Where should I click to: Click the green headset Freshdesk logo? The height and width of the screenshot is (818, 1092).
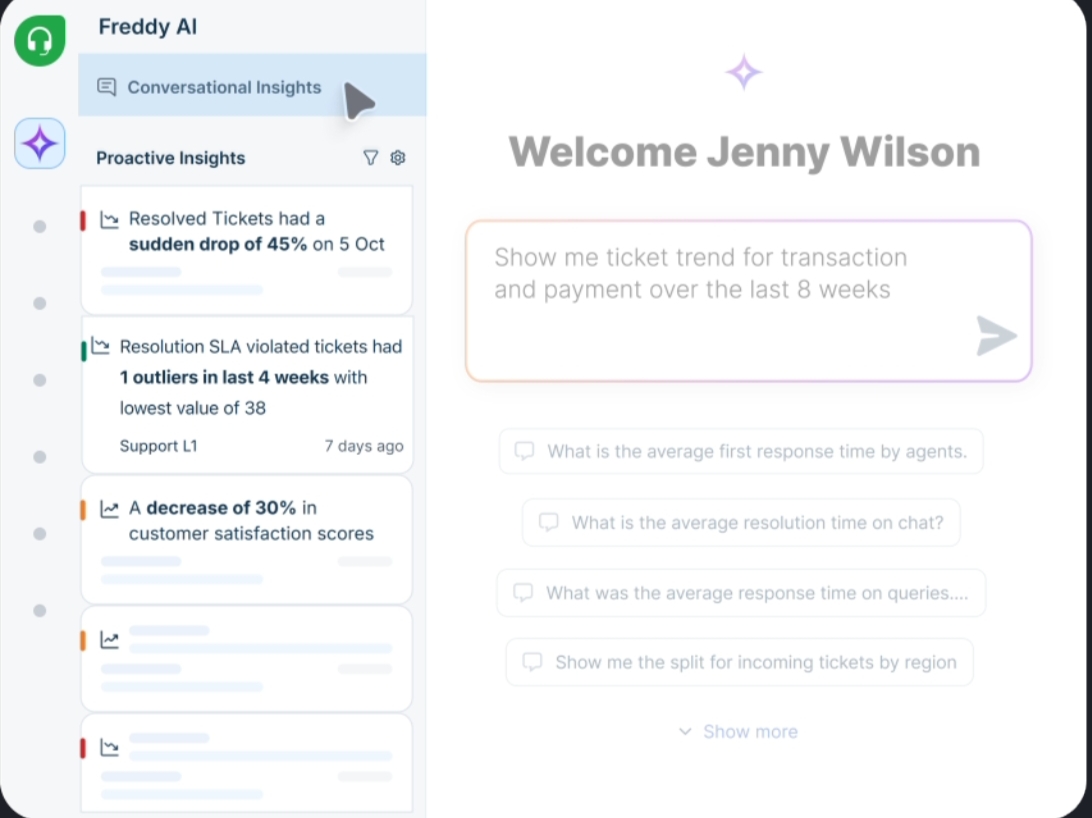[x=40, y=41]
